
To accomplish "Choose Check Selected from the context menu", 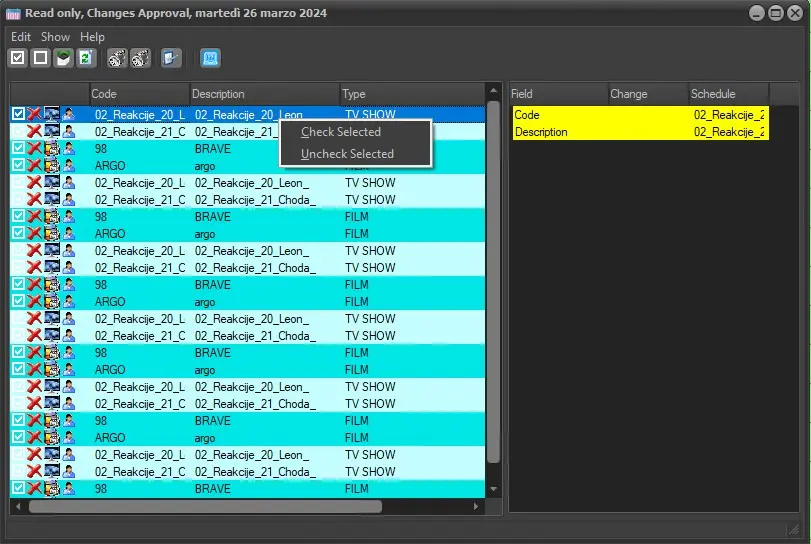I will [x=341, y=132].
